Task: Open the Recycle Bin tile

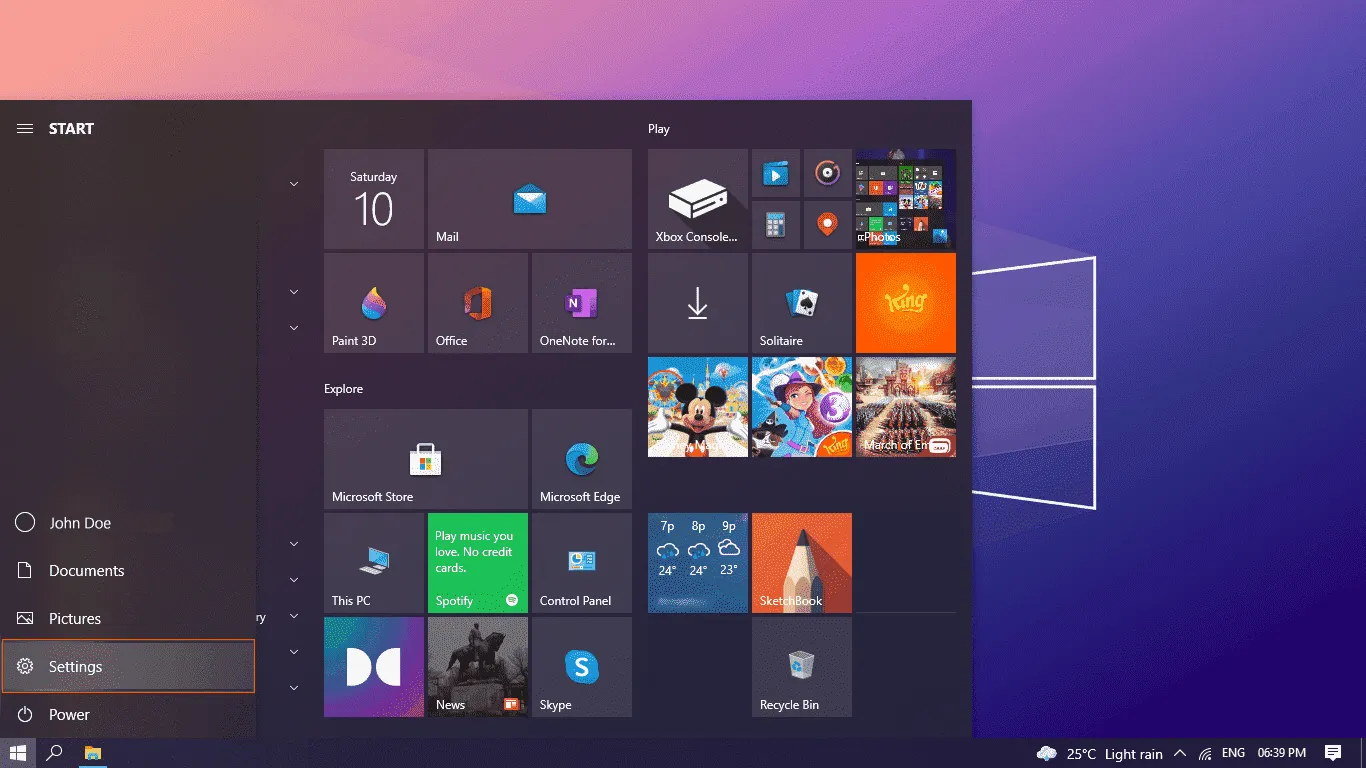Action: (802, 667)
